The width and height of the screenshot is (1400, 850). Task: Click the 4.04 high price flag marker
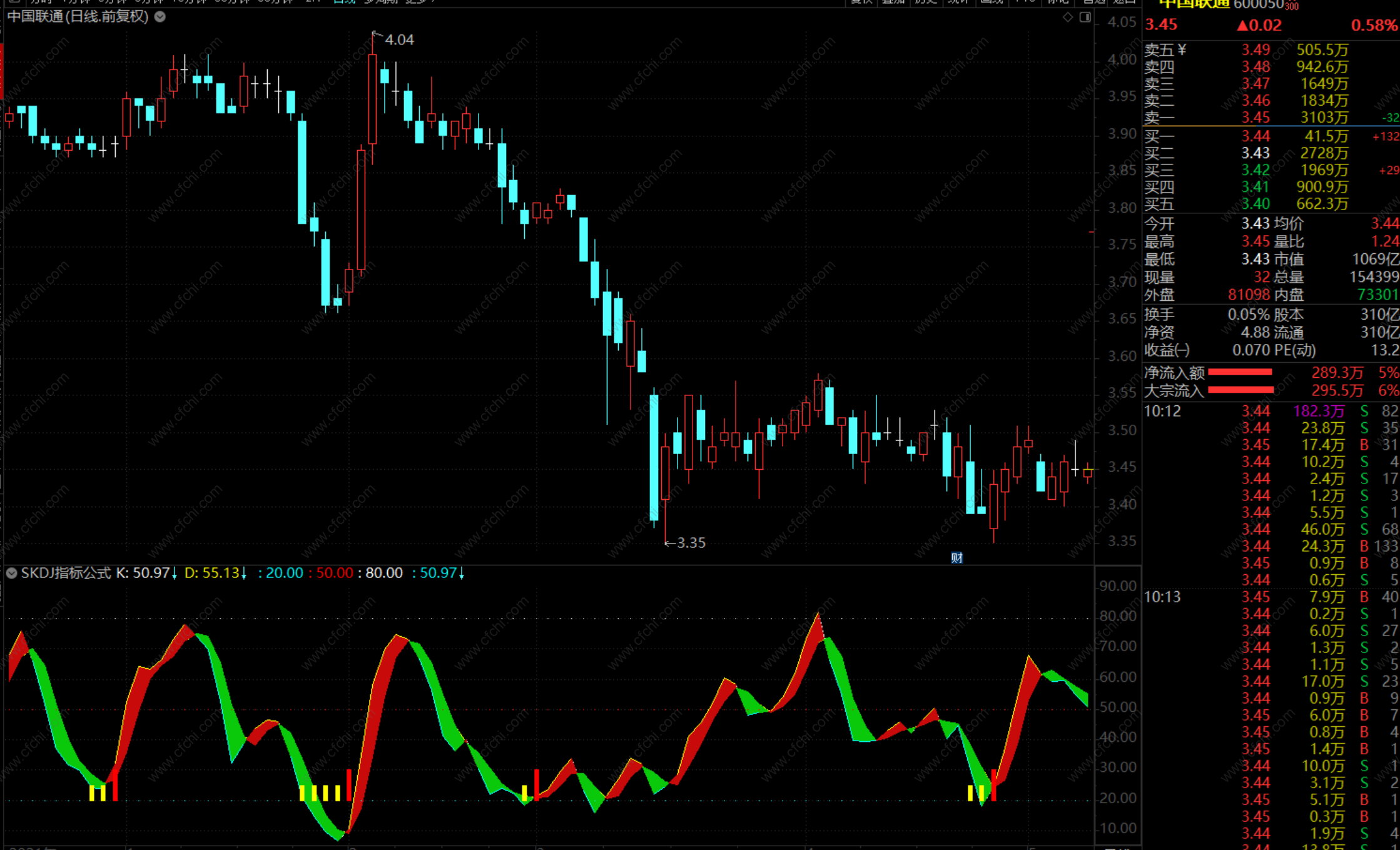point(398,40)
